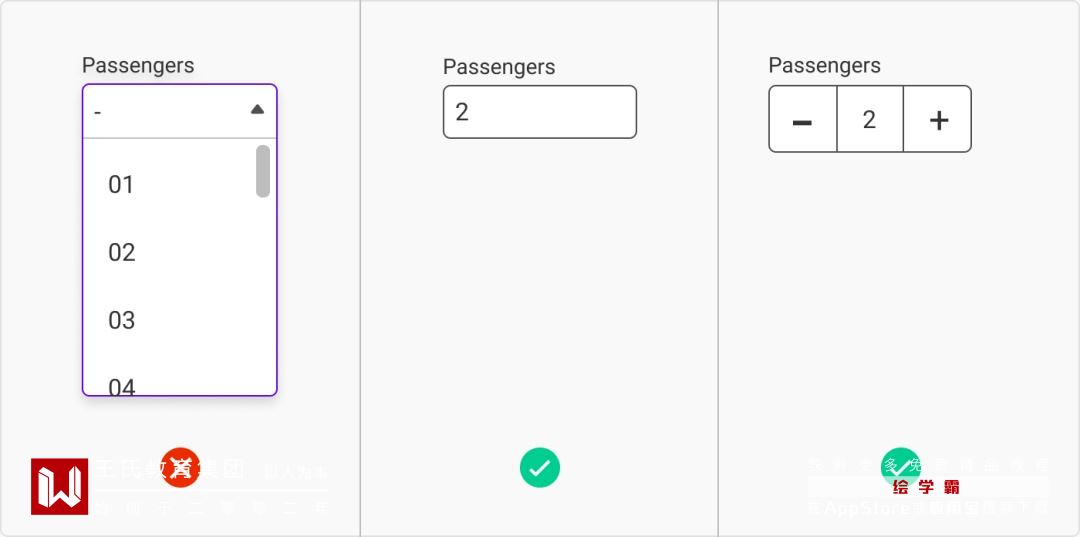Click the middle green checkmark icon

(540, 467)
